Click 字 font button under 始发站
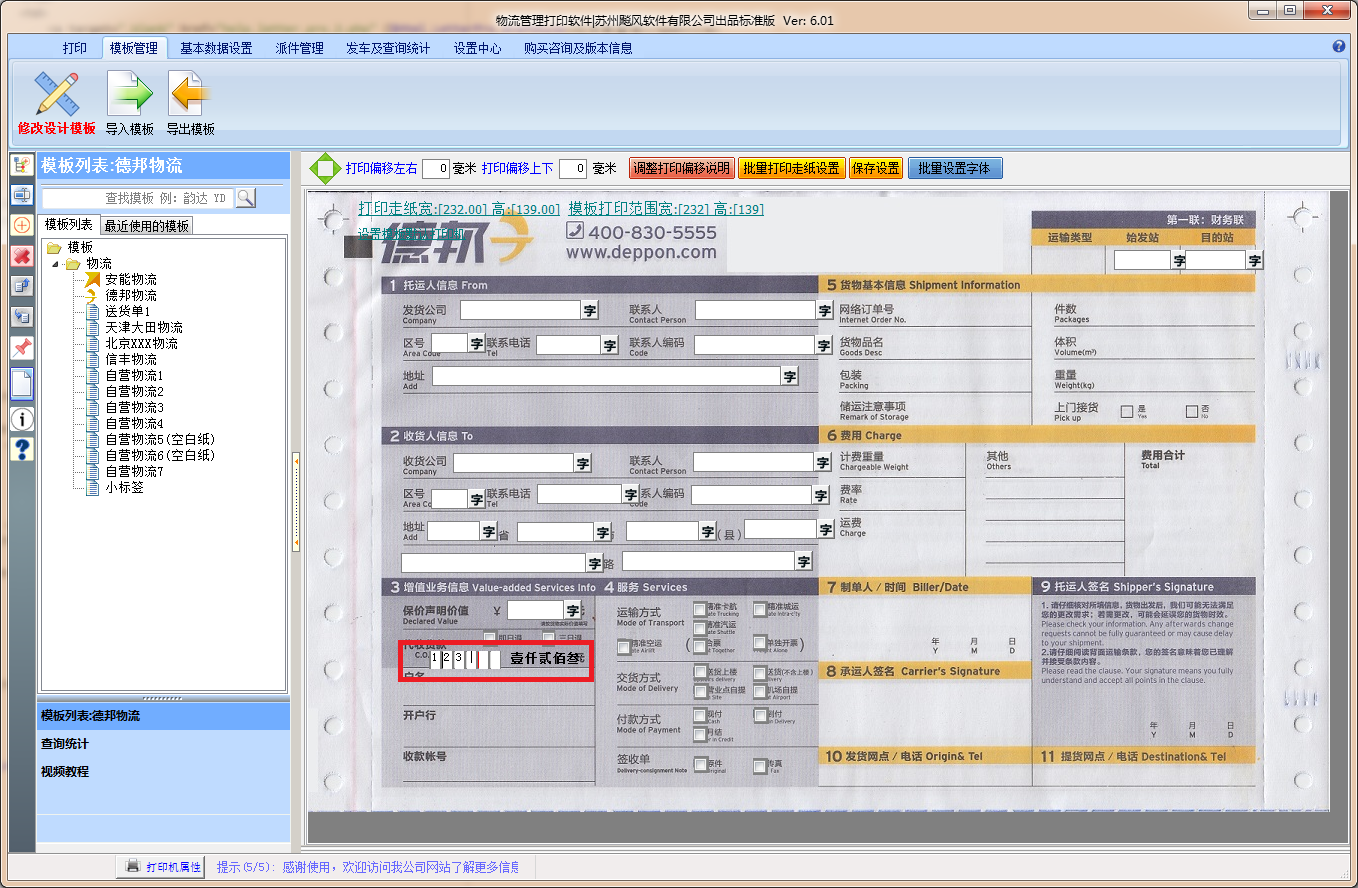 [x=1178, y=260]
